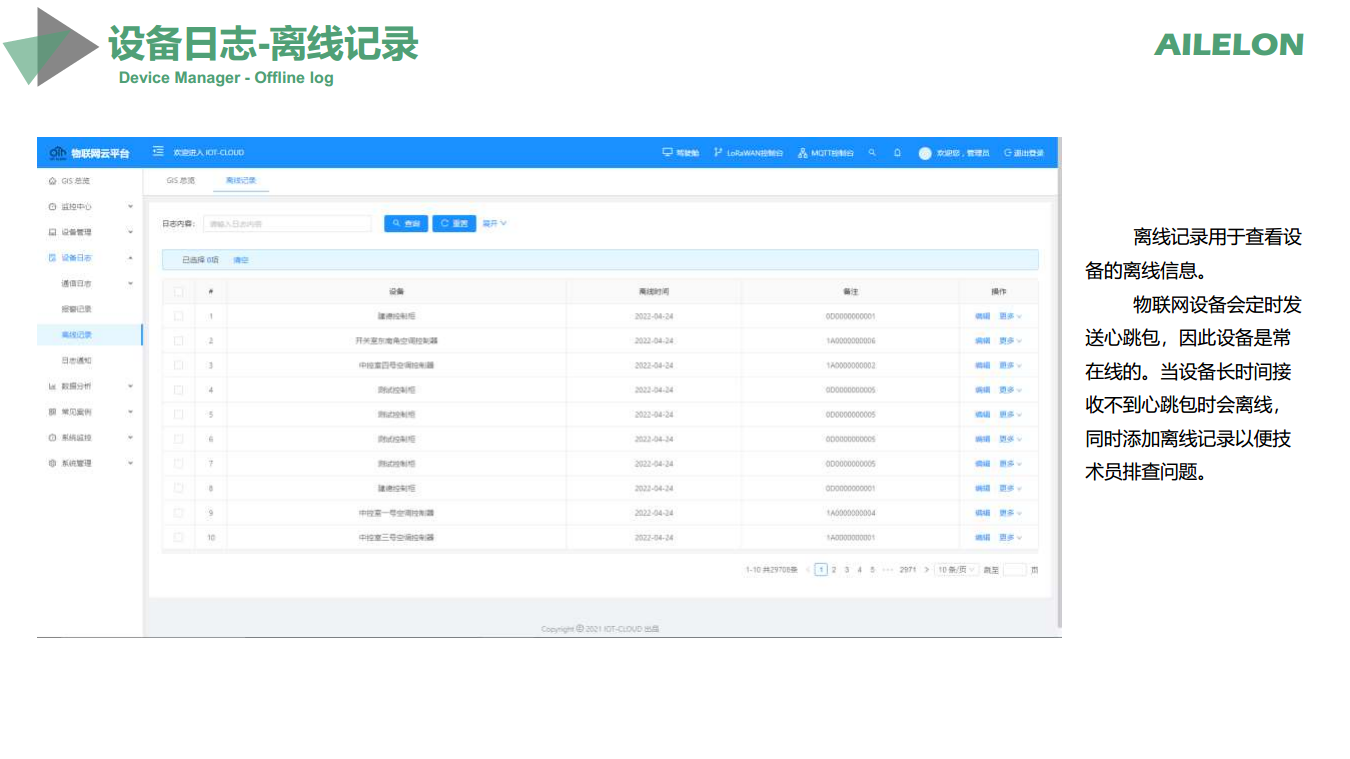Click the device name in row 2
The width and height of the screenshot is (1350, 759).
(x=397, y=341)
